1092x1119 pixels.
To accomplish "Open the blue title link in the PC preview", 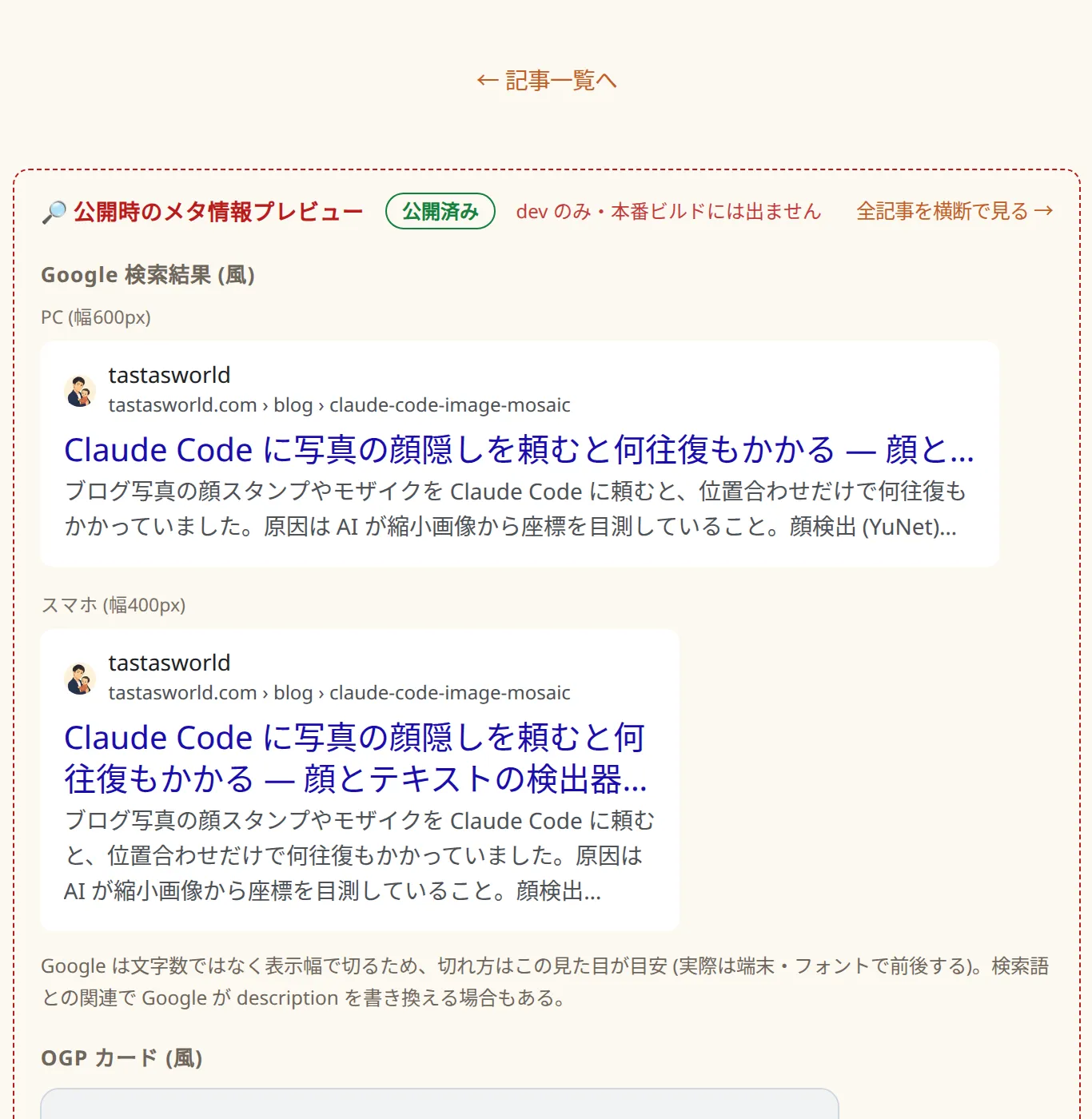I will click(519, 450).
